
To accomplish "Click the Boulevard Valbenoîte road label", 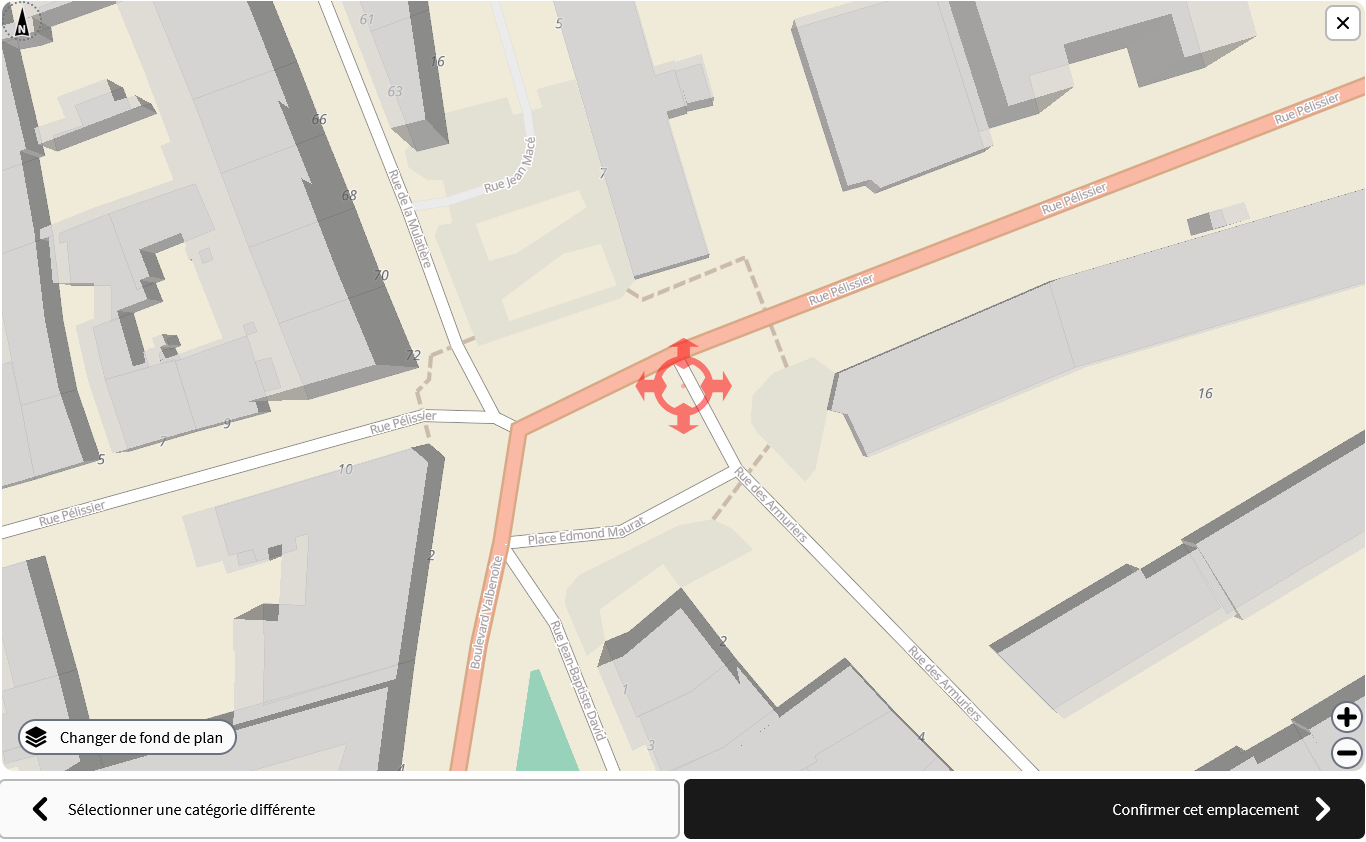I will [x=486, y=612].
